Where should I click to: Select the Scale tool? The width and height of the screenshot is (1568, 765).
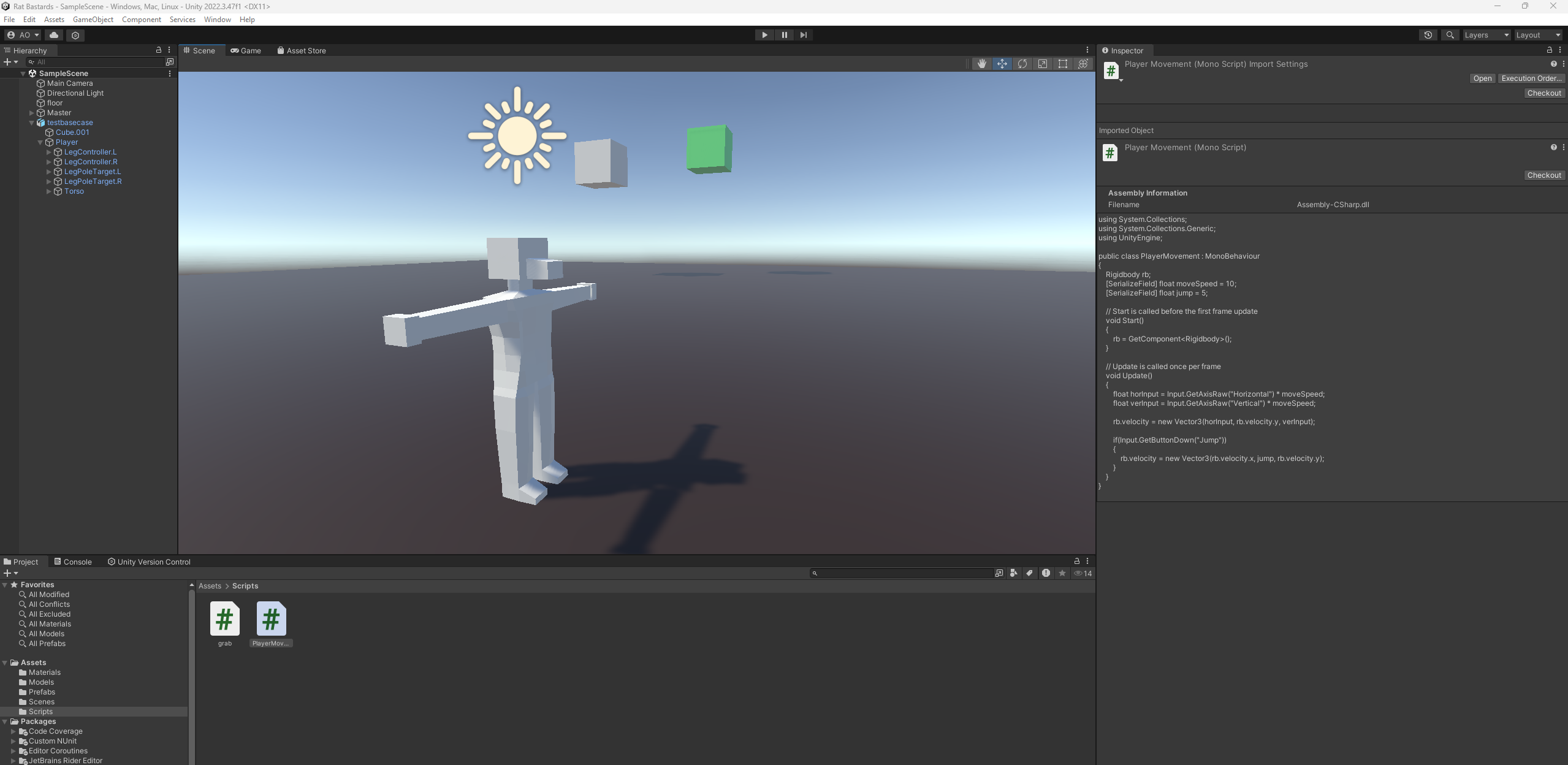1043,63
